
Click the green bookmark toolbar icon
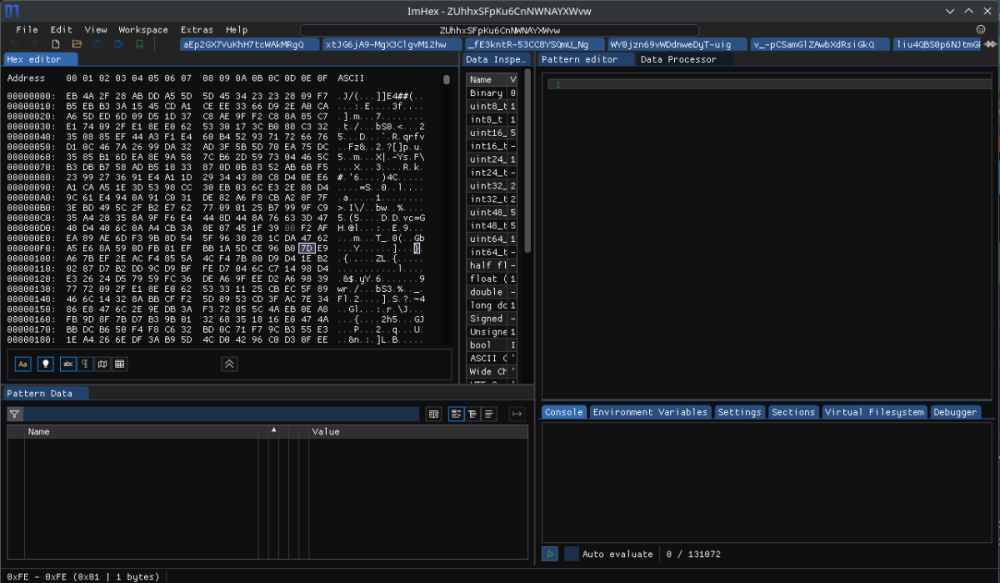pyautogui.click(x=140, y=45)
